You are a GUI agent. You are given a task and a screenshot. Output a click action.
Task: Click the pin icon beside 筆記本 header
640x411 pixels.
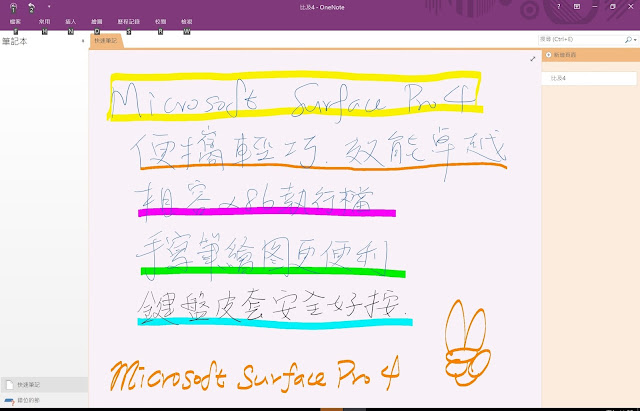[x=83, y=41]
